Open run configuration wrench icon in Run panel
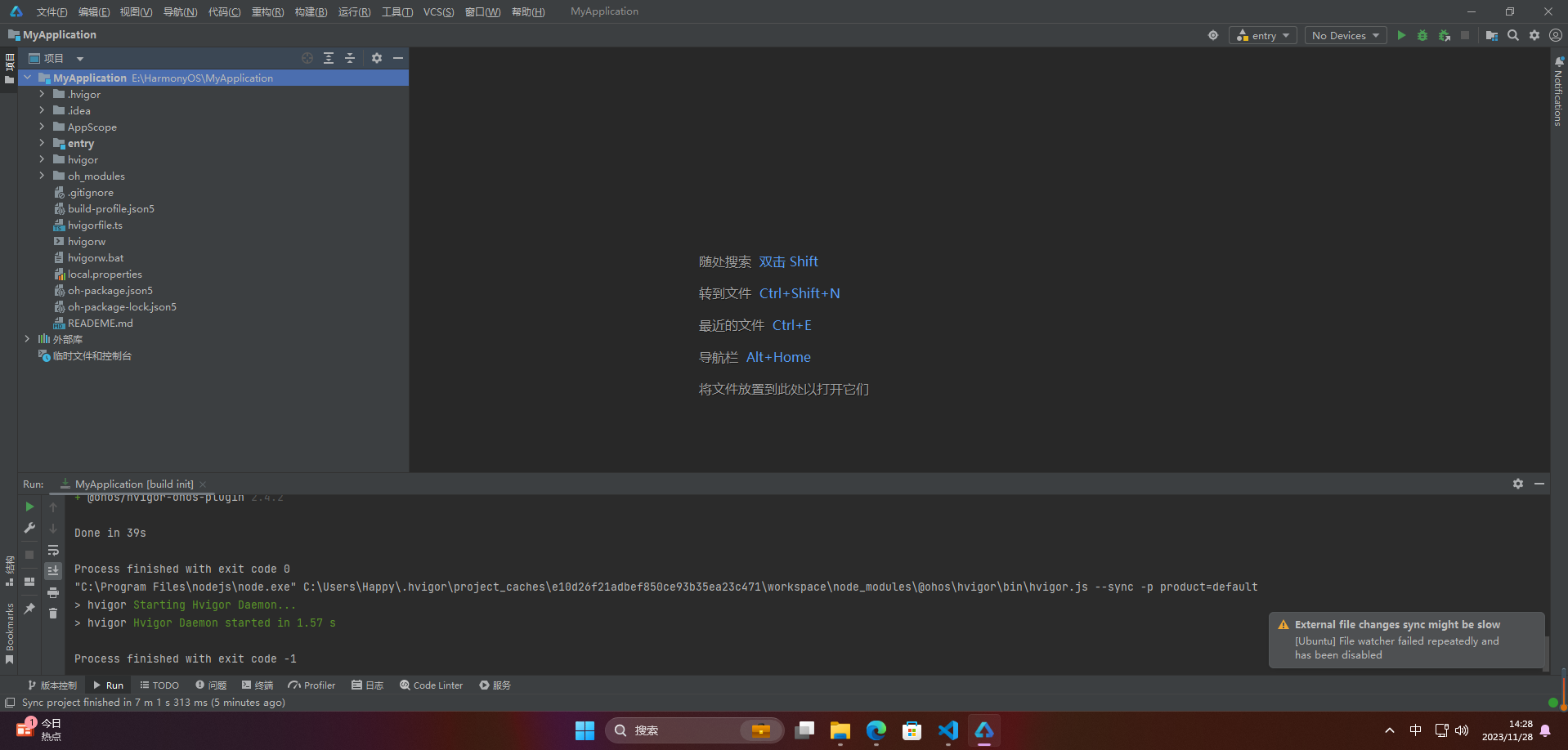This screenshot has height=750, width=1568. click(x=29, y=528)
